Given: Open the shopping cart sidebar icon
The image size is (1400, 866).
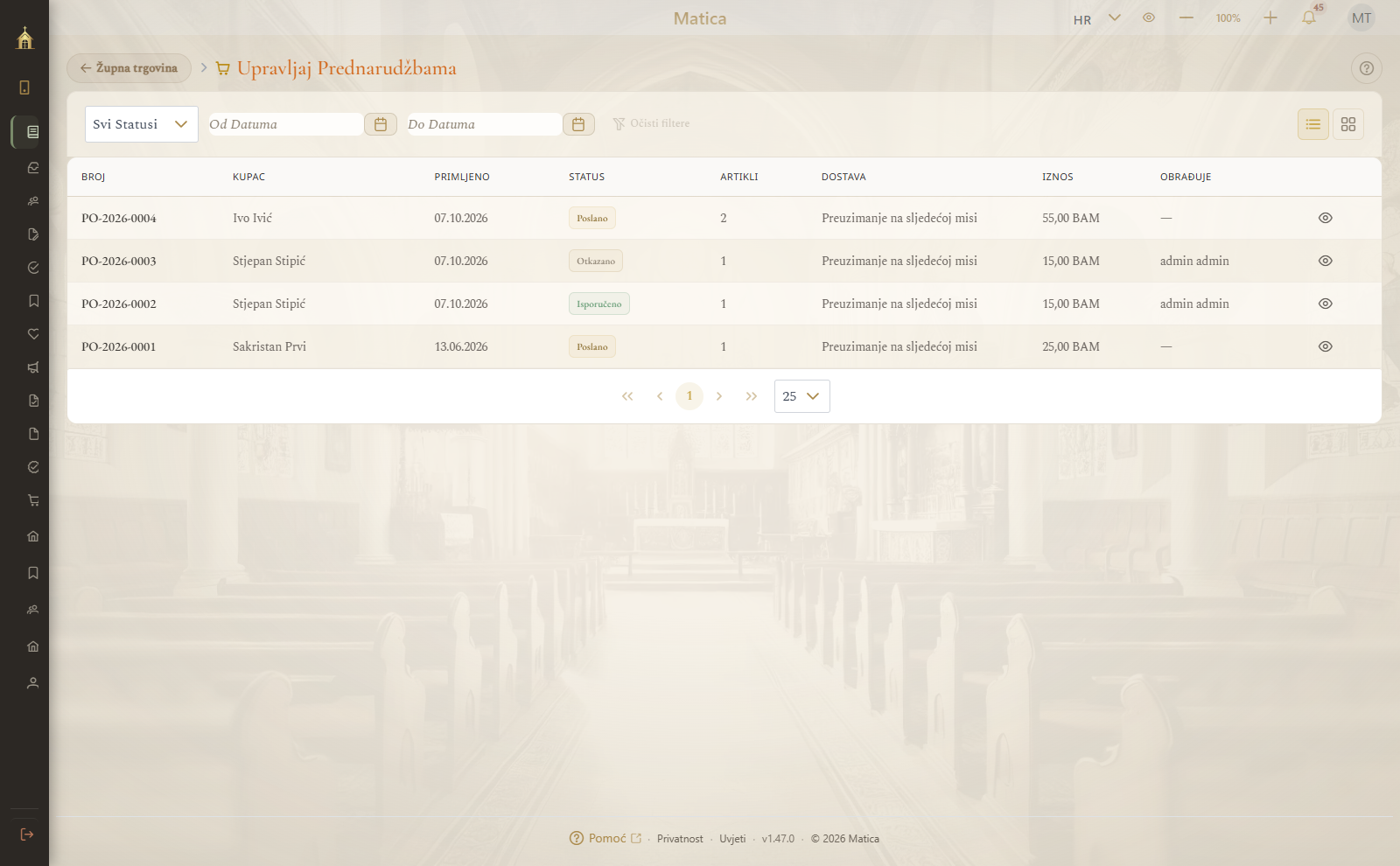Looking at the screenshot, I should click(33, 500).
